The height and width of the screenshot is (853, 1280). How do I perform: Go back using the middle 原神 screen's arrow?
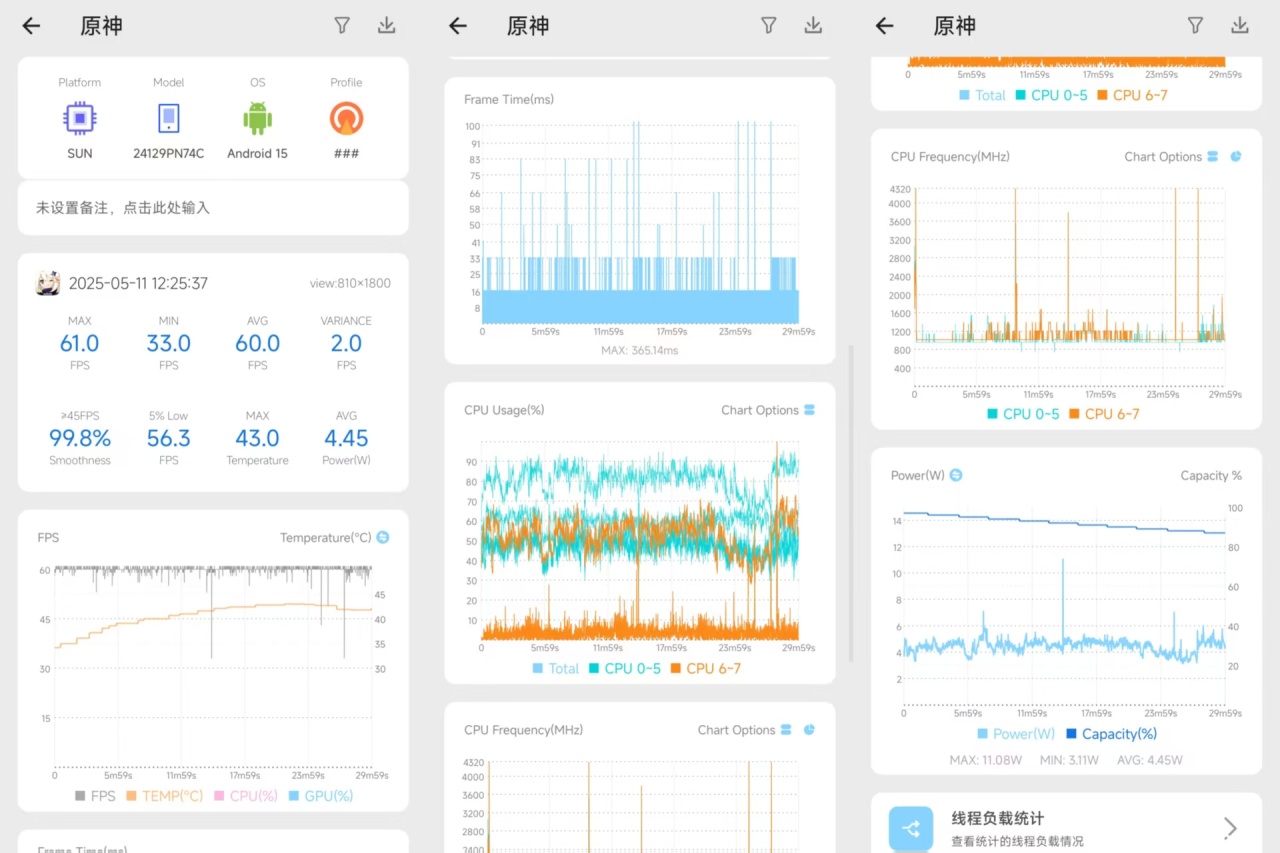pos(458,26)
